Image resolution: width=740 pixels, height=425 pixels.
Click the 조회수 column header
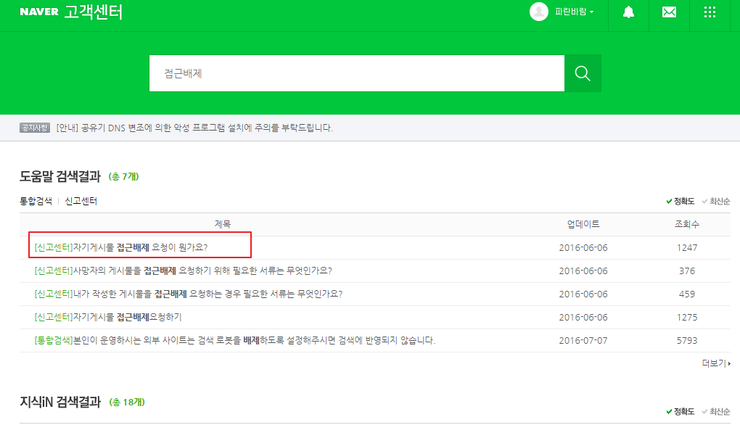[x=687, y=224]
